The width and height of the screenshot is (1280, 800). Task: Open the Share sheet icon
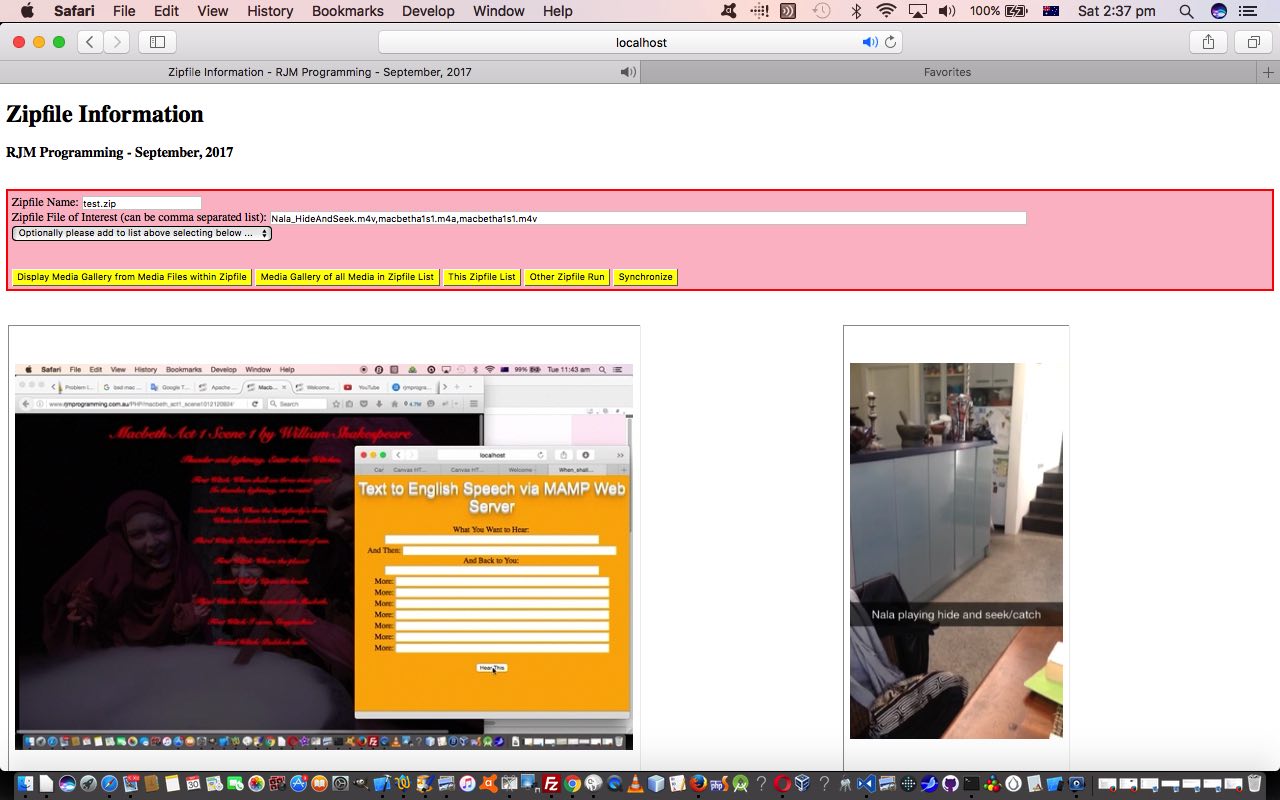pyautogui.click(x=1208, y=42)
